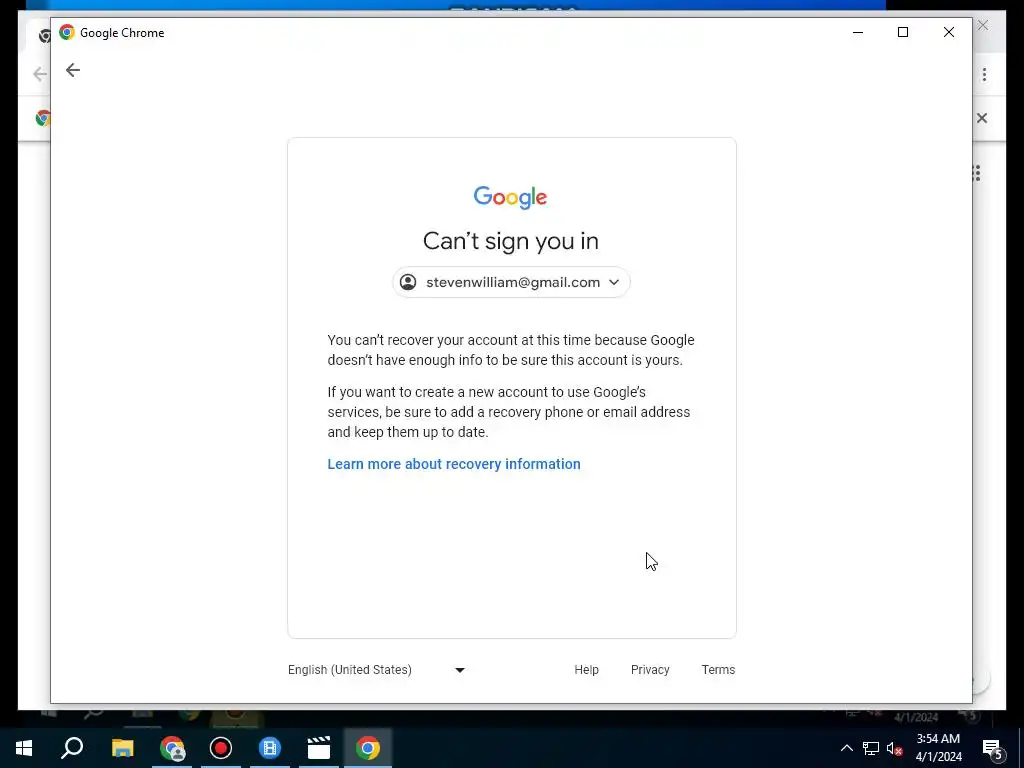
Task: Click the Google logo on sign-in card
Action: click(x=511, y=197)
